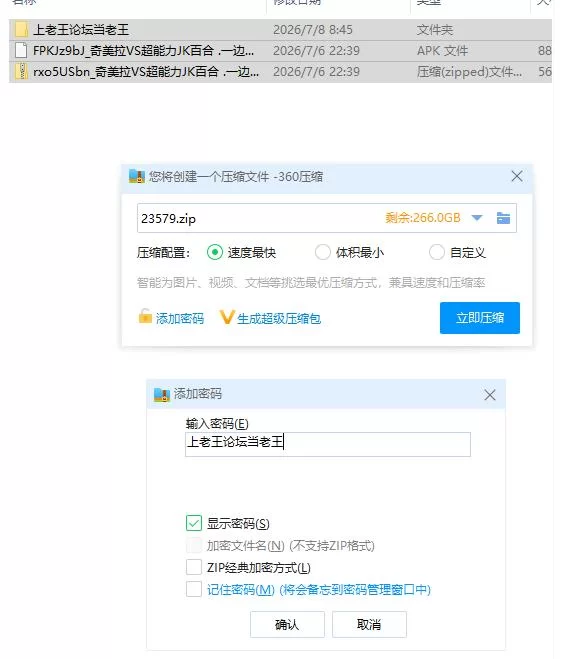
Task: Click the 压缩(zipped)文件 type cell
Action: click(x=469, y=72)
